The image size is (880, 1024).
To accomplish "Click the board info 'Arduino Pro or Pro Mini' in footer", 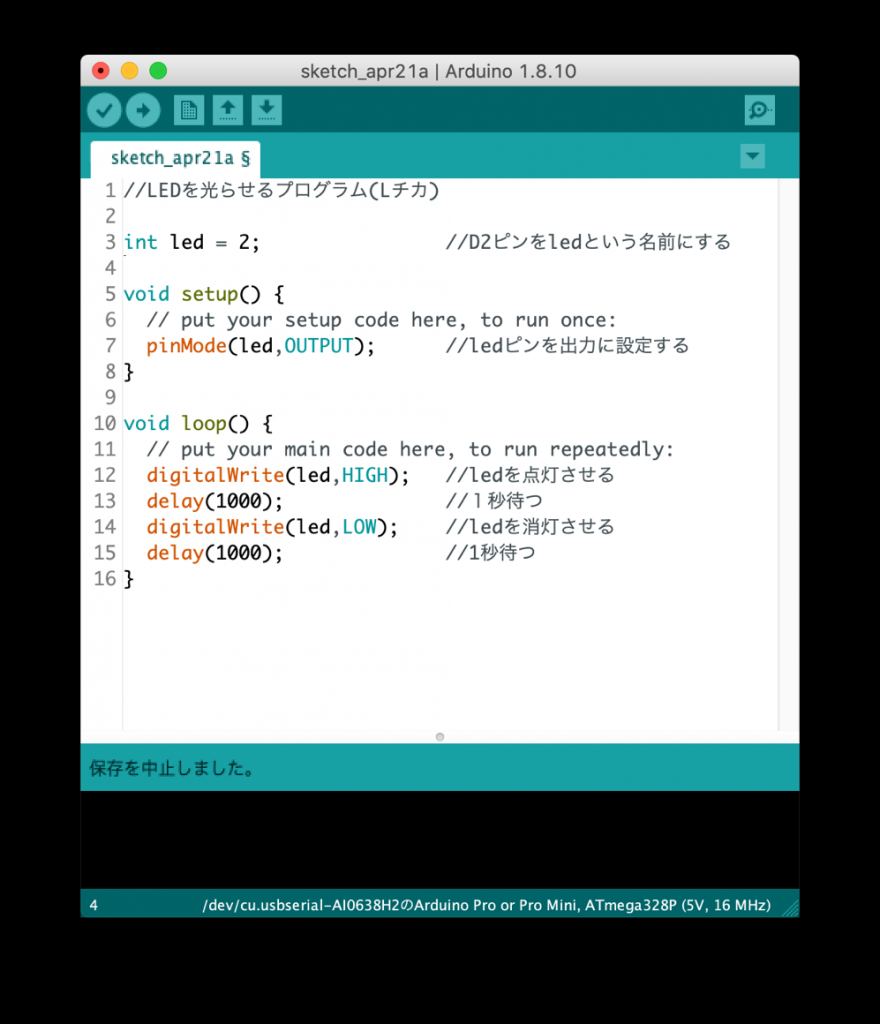I will (x=496, y=905).
